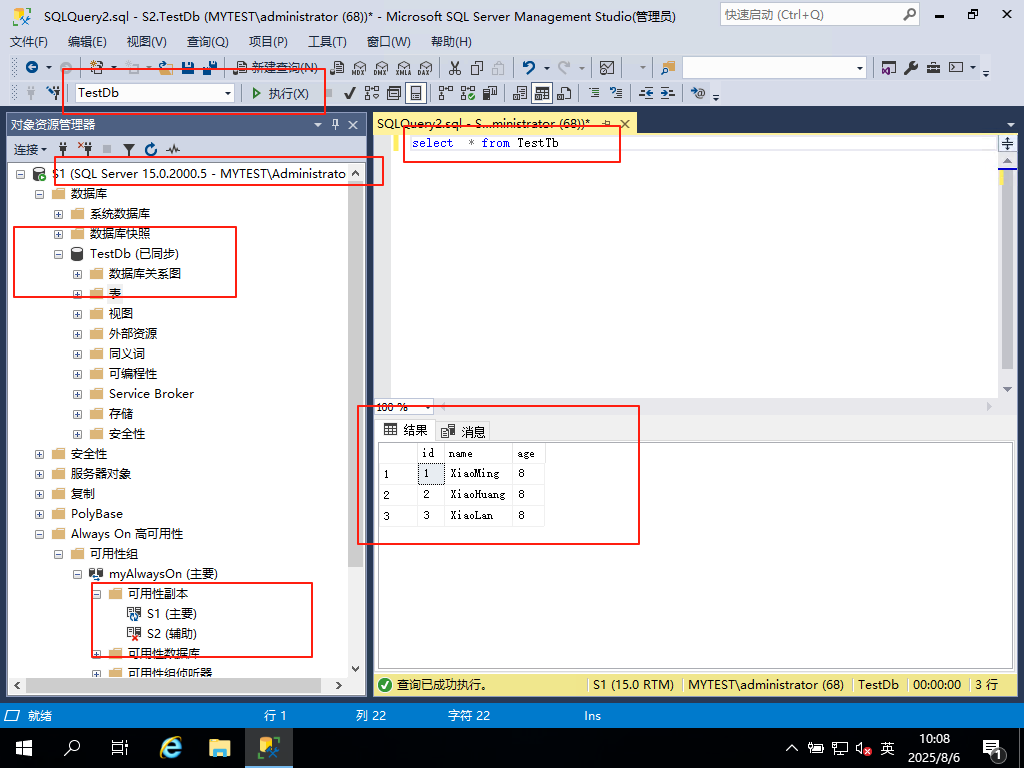The width and height of the screenshot is (1024, 768).
Task: Click the 执行(X) execute button
Action: click(281, 93)
